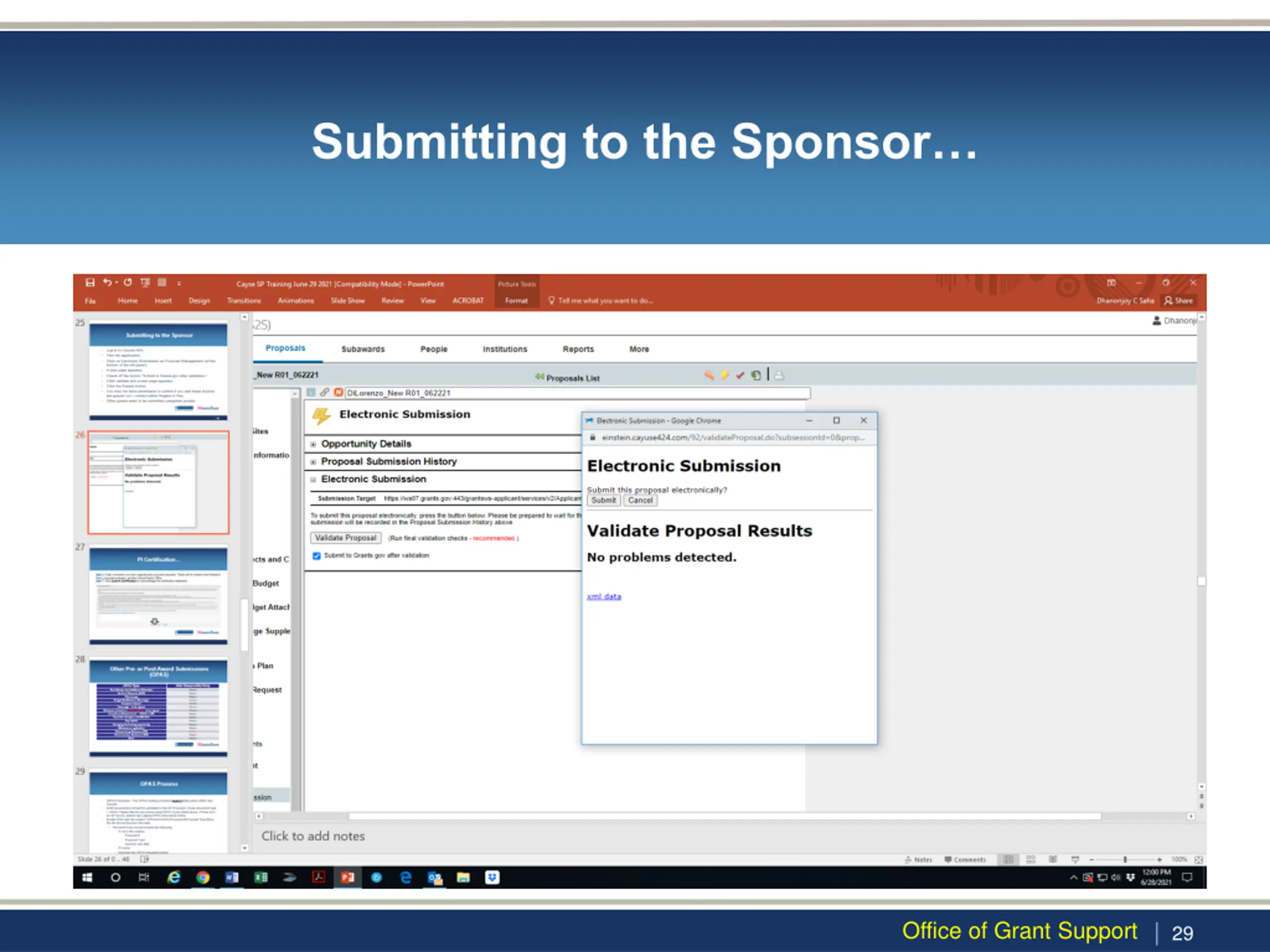Image resolution: width=1270 pixels, height=952 pixels.
Task: Click the red checkmark validate icon
Action: click(x=740, y=375)
